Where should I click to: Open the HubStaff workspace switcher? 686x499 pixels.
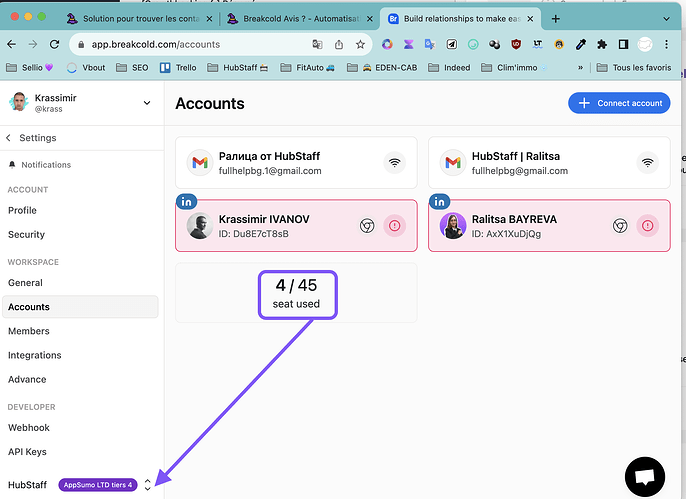tap(148, 484)
